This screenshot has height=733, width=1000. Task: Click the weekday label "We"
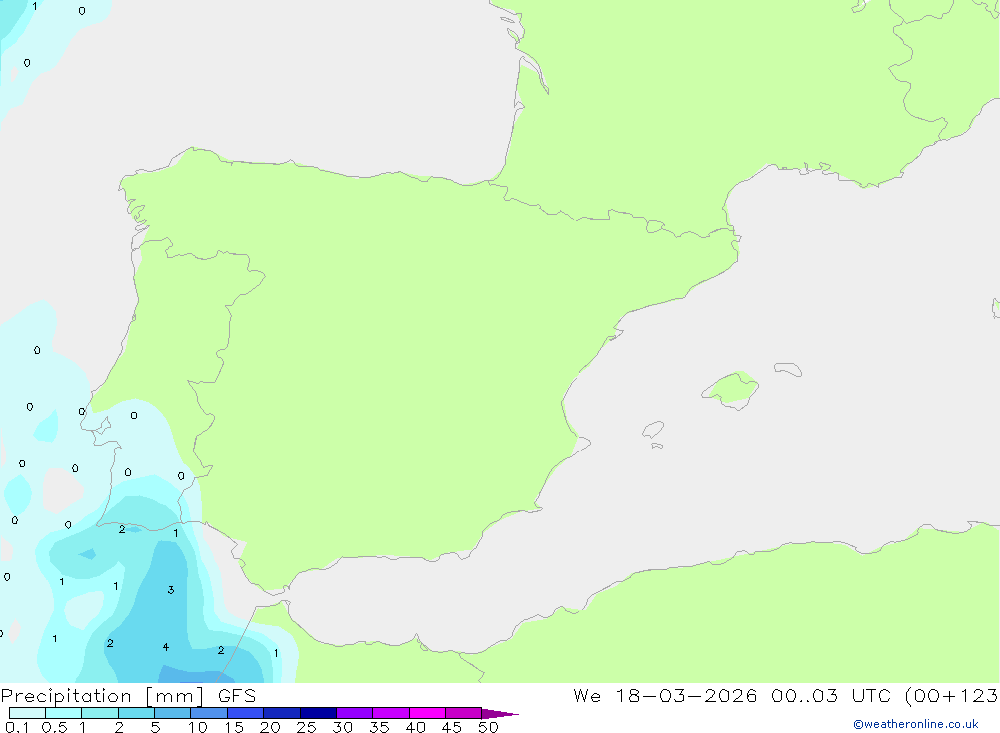point(587,695)
